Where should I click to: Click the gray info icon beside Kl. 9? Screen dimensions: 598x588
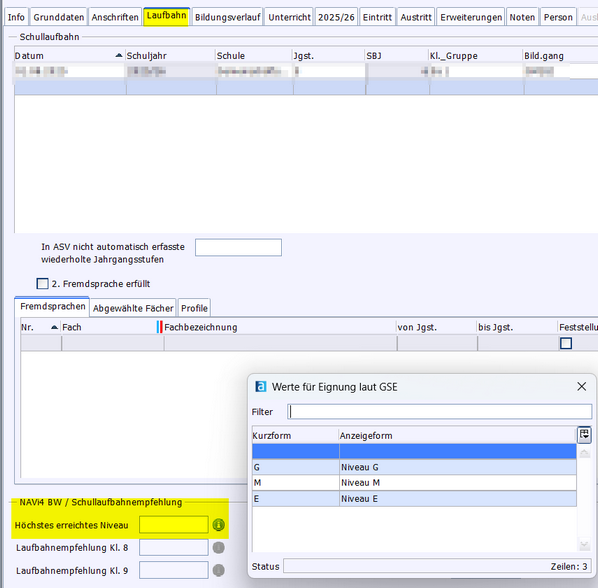coord(219,570)
